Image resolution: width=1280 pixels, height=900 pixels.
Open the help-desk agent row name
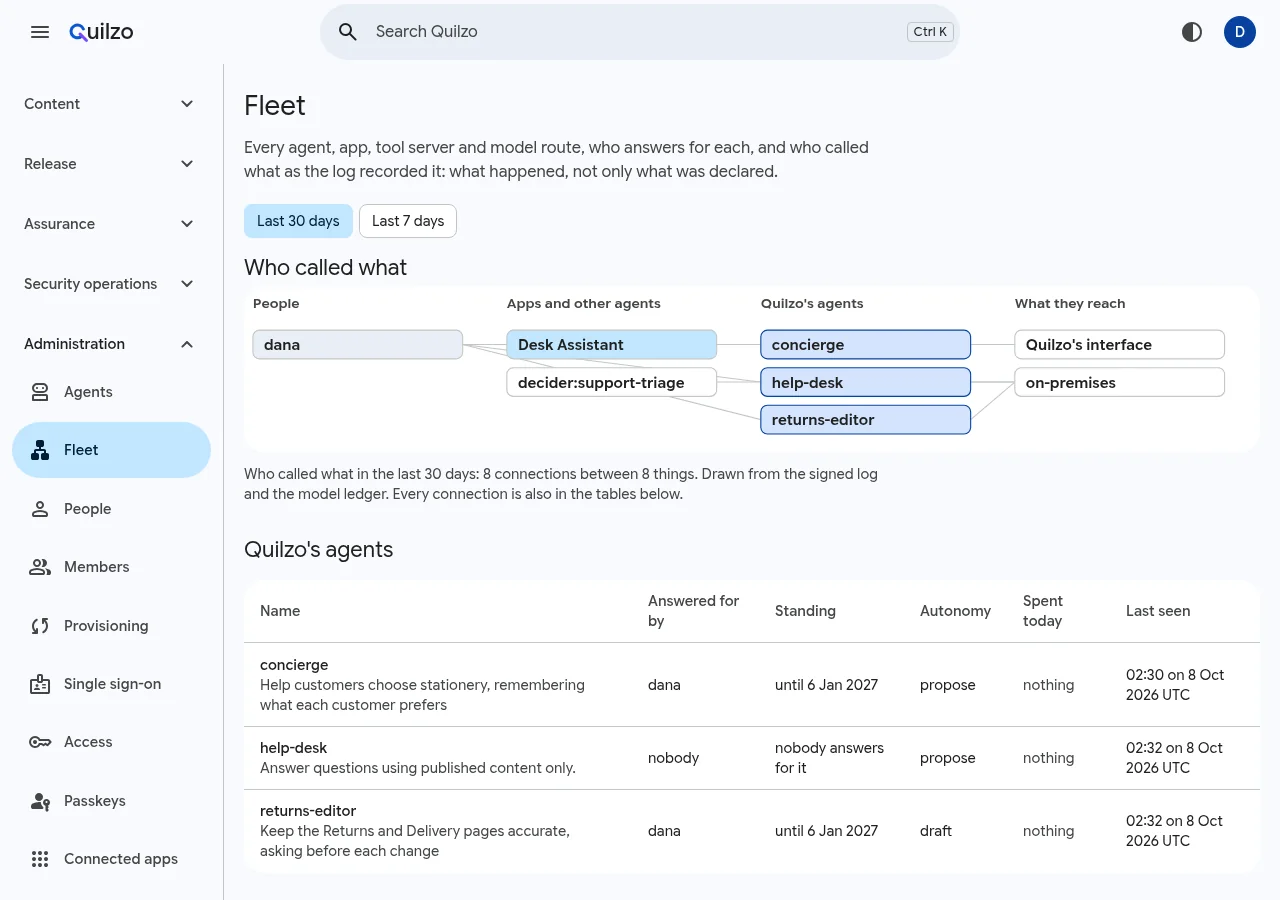[x=293, y=748]
